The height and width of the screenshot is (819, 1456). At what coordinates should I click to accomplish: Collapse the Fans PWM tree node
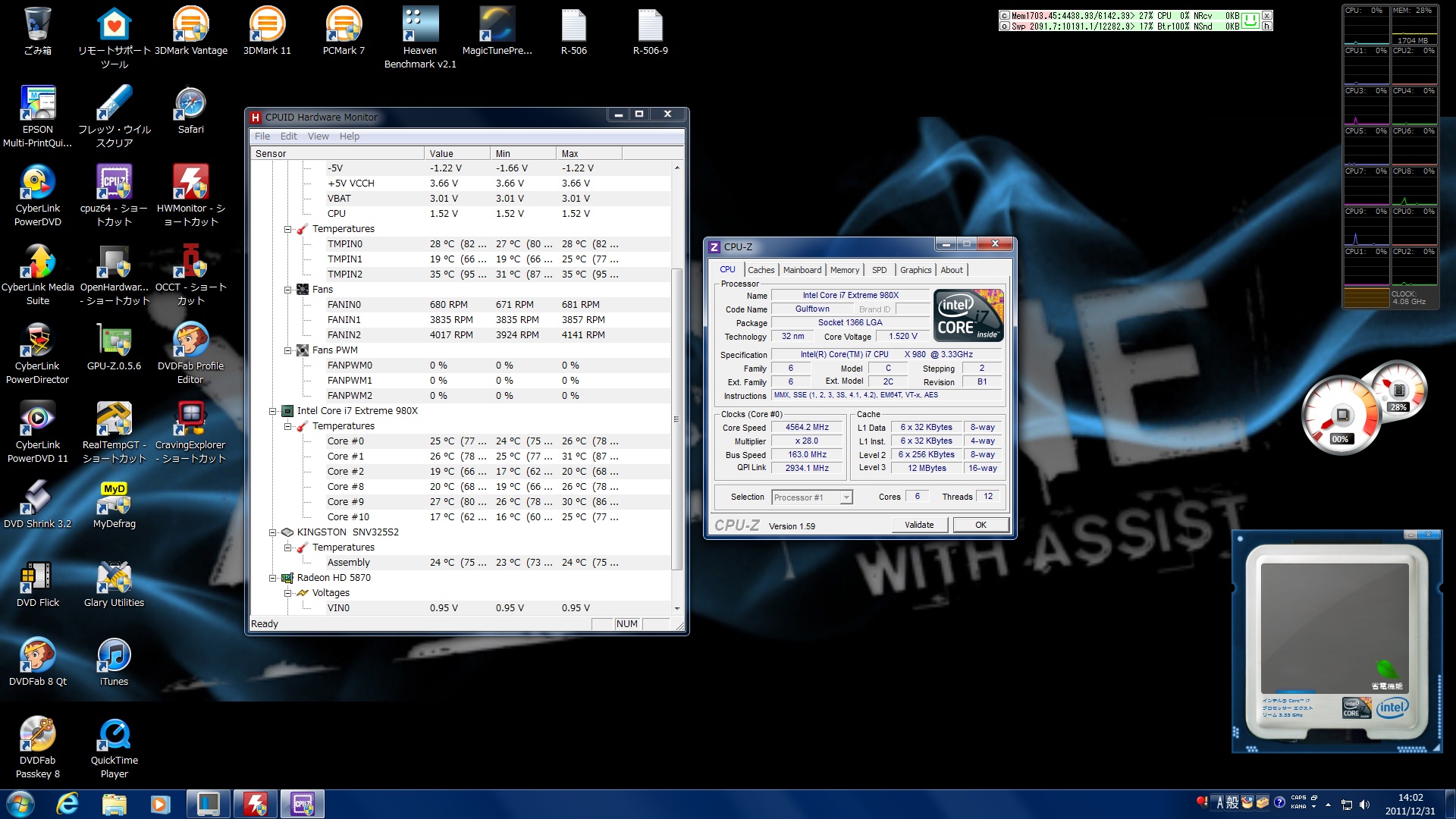coord(288,350)
